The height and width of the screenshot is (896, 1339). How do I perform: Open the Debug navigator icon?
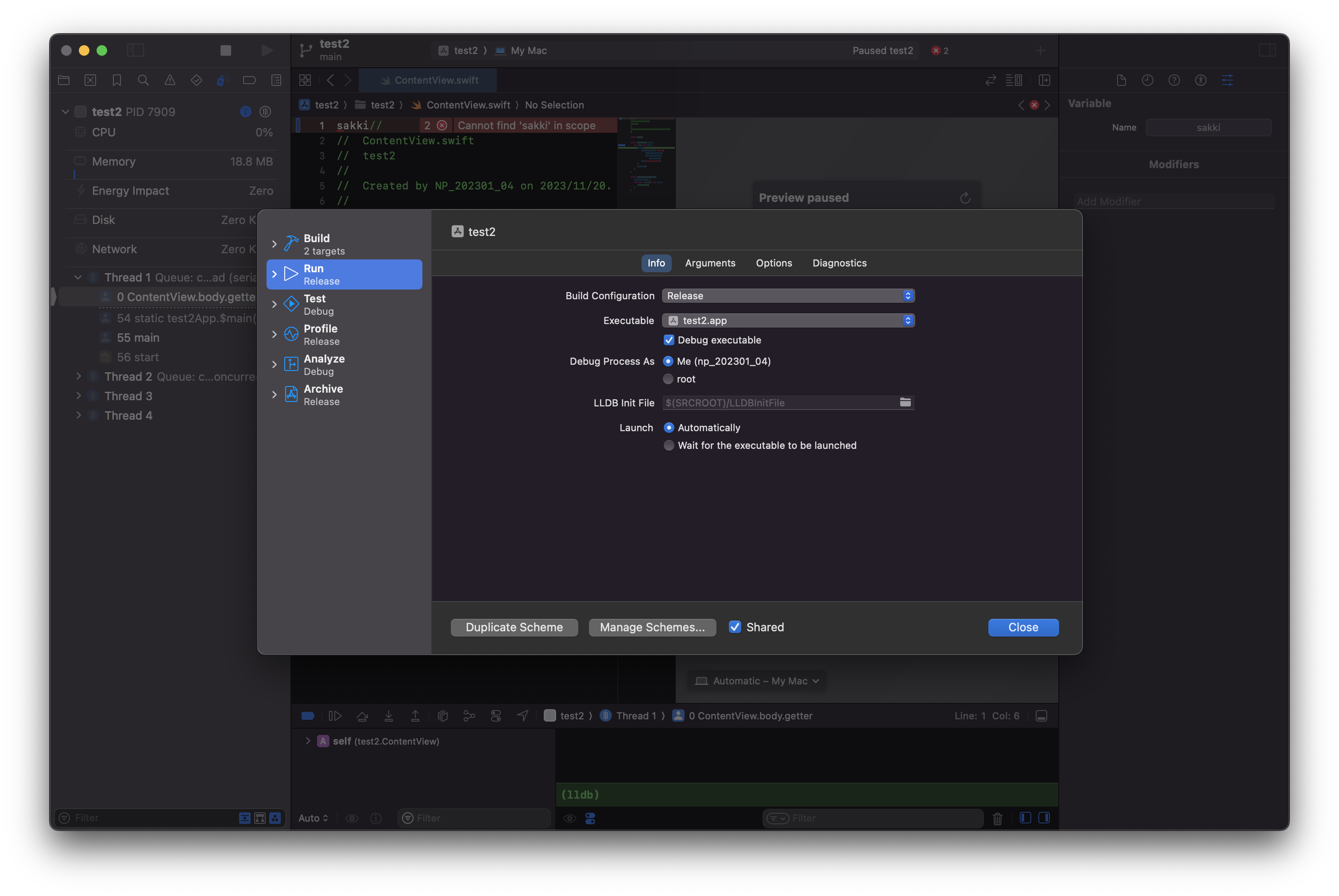click(x=223, y=81)
